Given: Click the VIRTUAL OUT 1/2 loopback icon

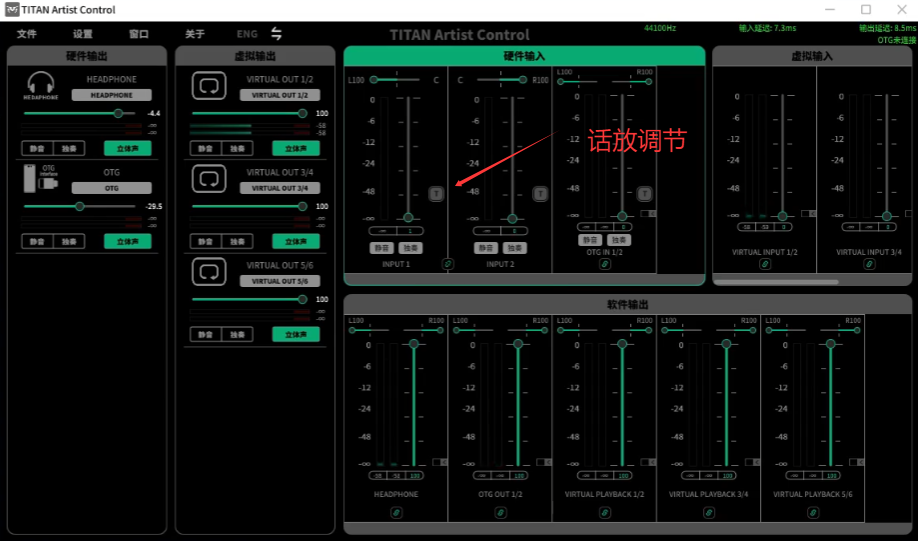Looking at the screenshot, I should coord(209,86).
